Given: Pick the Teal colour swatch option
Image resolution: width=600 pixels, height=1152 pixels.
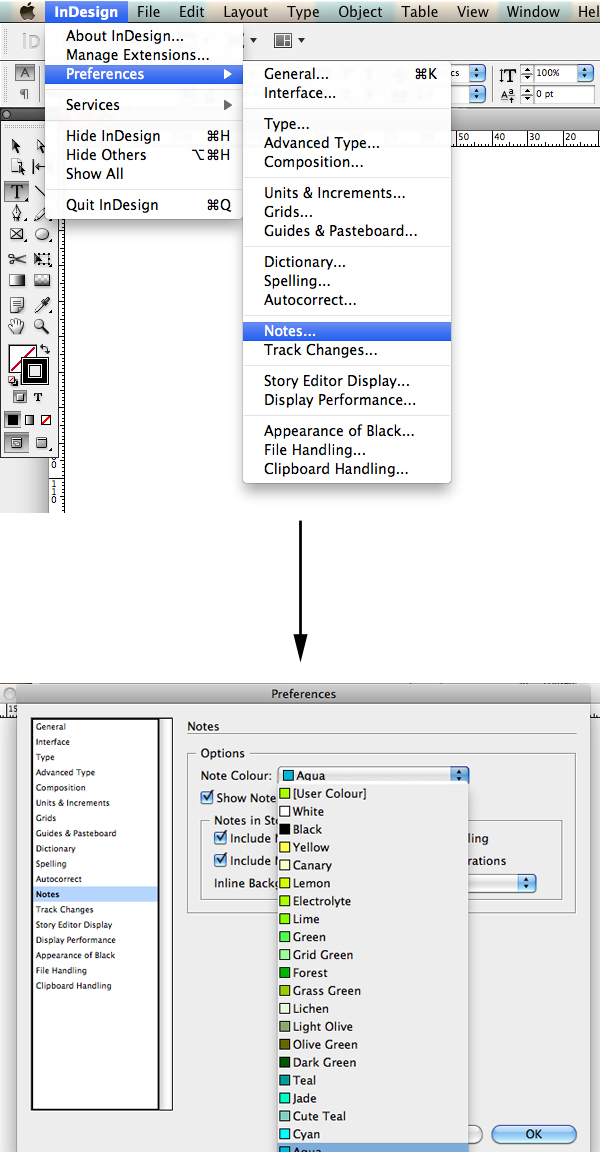Looking at the screenshot, I should (372, 1080).
